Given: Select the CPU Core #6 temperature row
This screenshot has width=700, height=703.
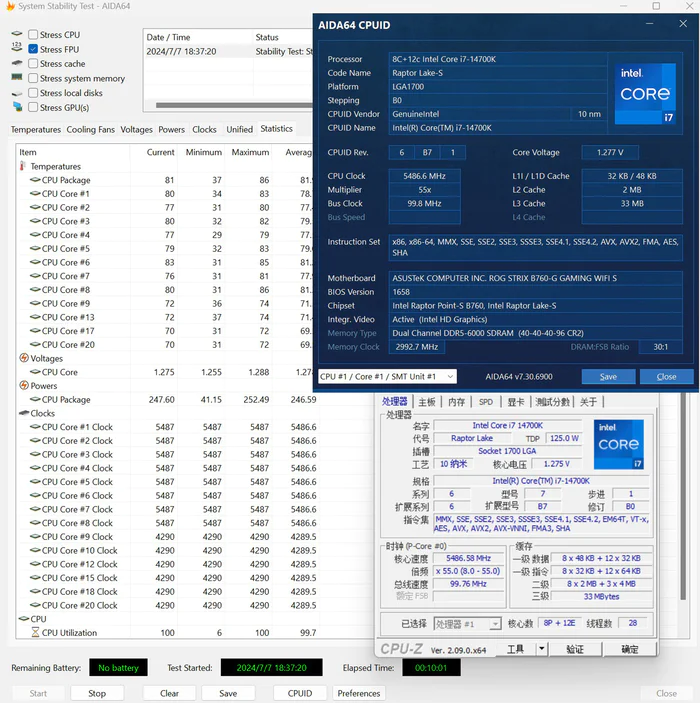Looking at the screenshot, I should [x=165, y=262].
